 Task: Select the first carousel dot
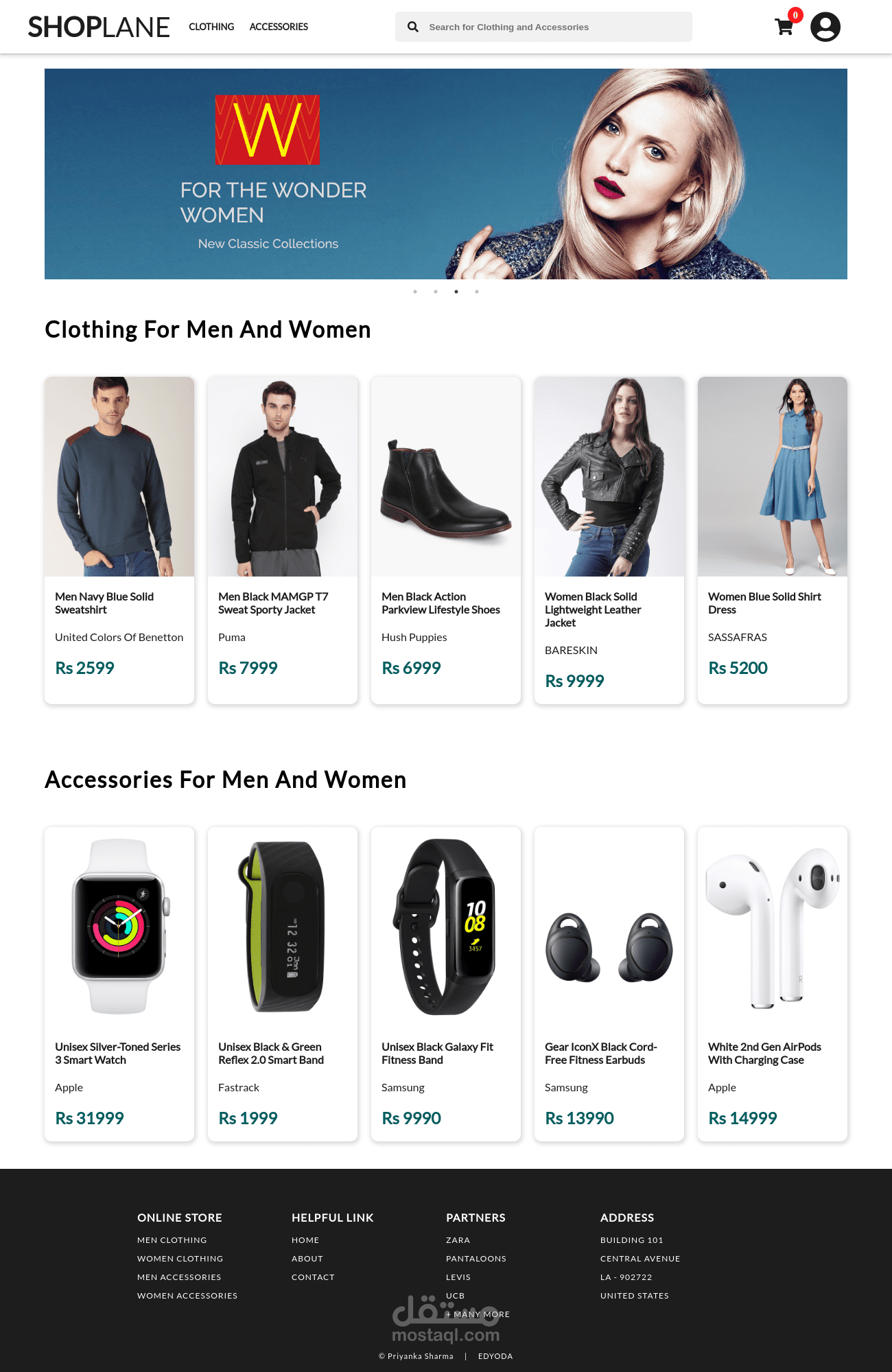[x=415, y=292]
